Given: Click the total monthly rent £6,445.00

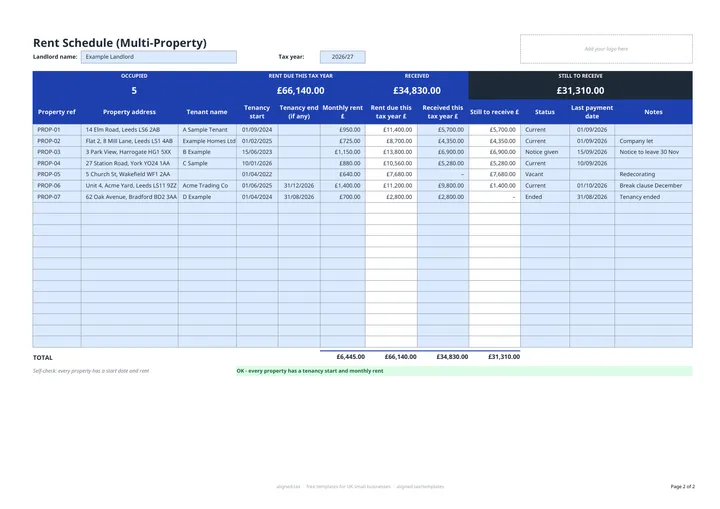Looking at the screenshot, I should (x=351, y=357).
